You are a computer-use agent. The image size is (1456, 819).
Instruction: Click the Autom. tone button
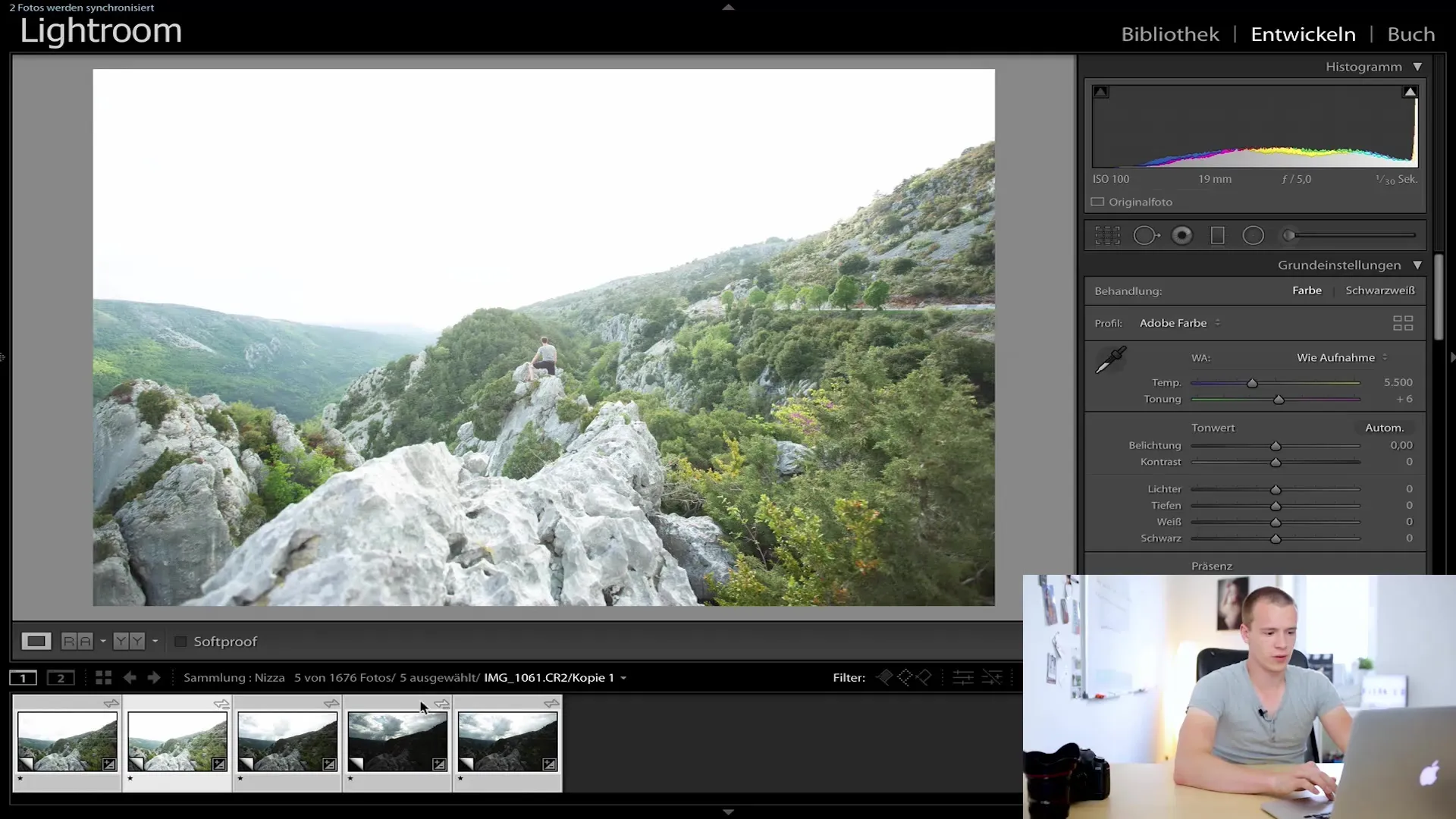[x=1384, y=428]
